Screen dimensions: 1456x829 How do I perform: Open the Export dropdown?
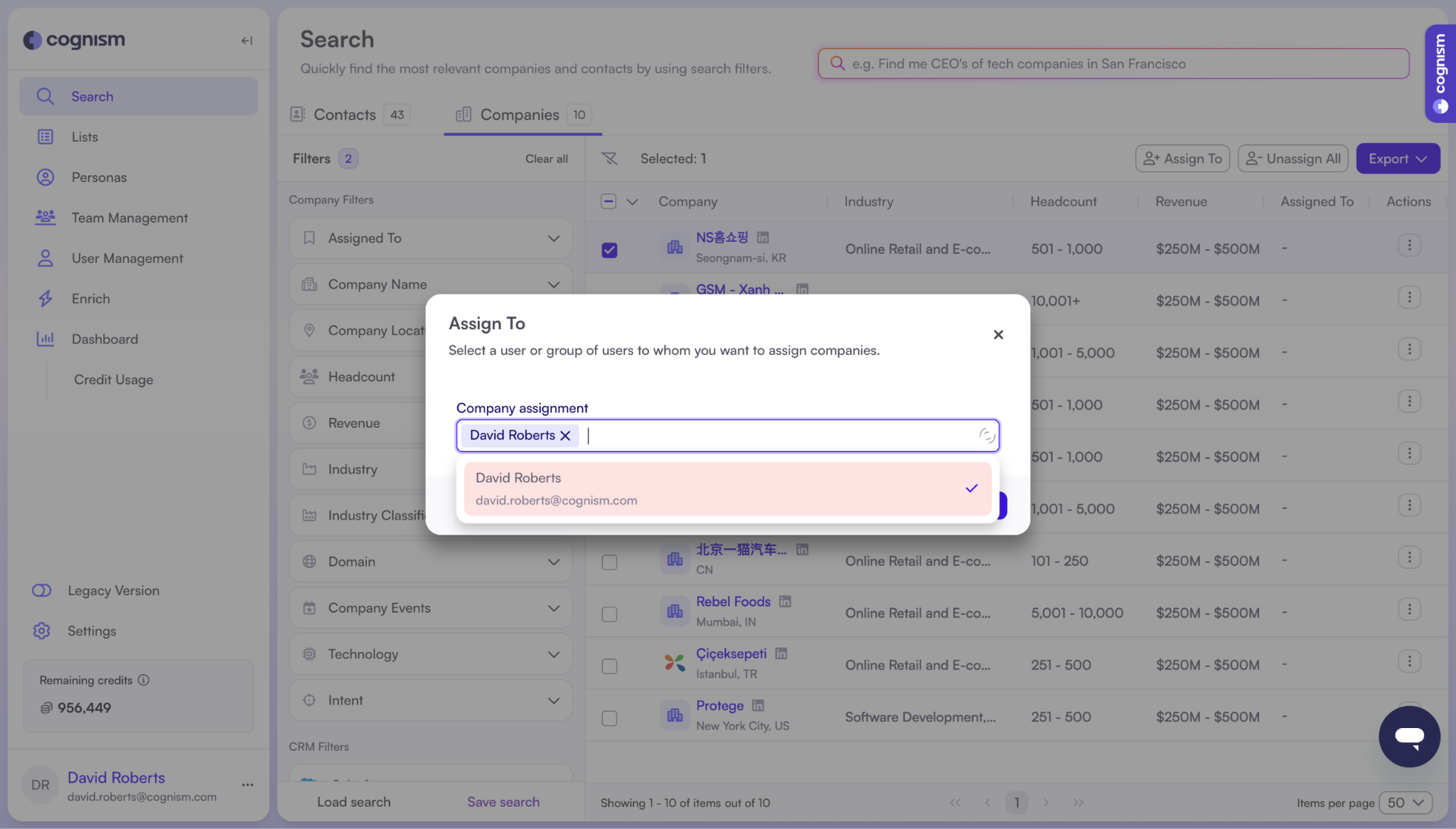point(1398,159)
